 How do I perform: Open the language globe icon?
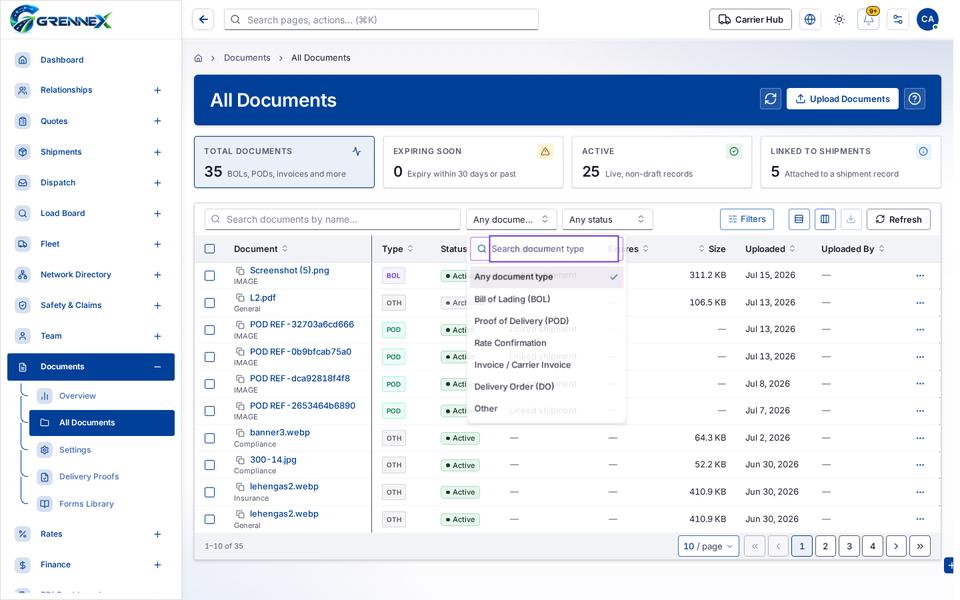point(809,20)
